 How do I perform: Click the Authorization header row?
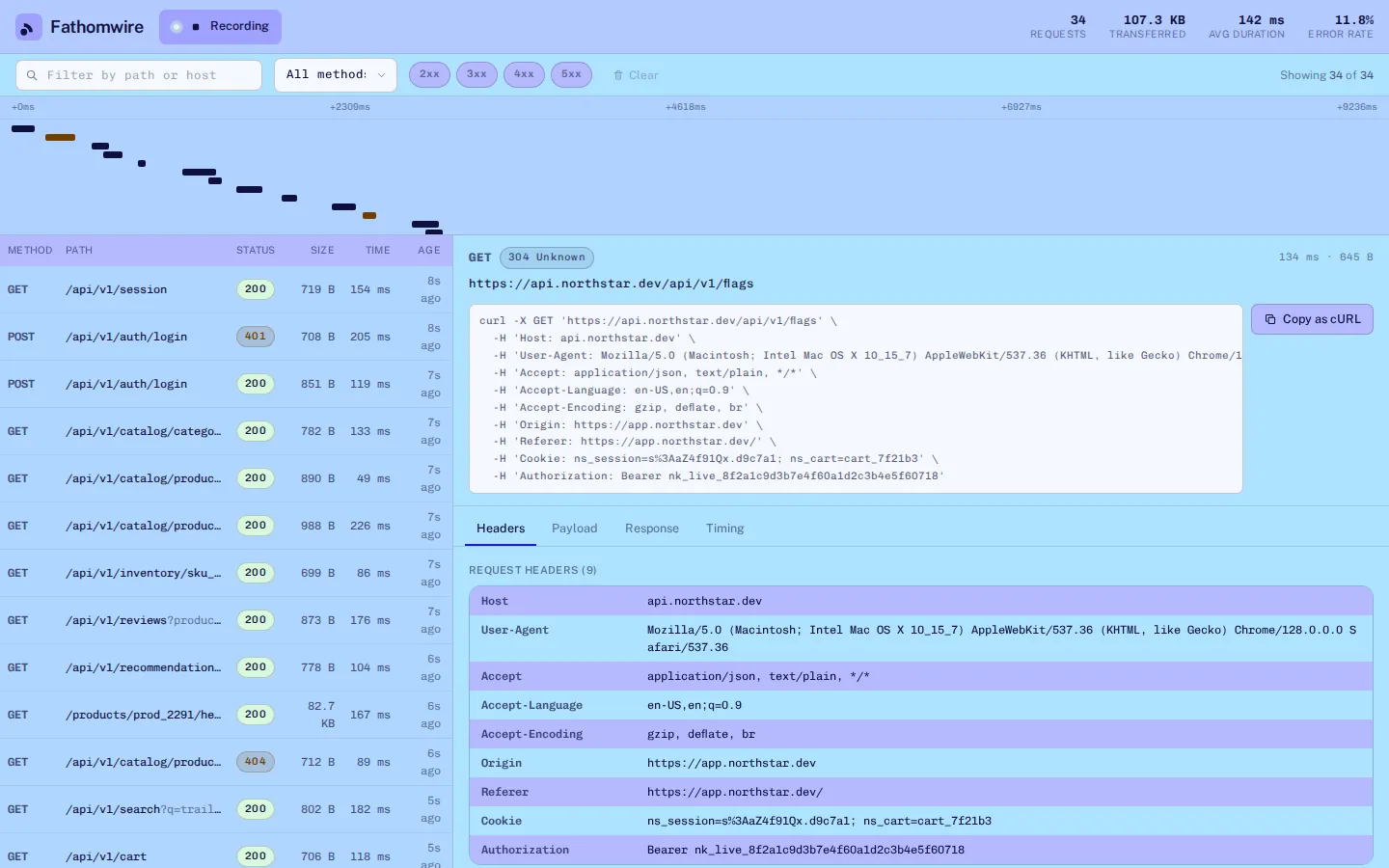click(x=921, y=850)
